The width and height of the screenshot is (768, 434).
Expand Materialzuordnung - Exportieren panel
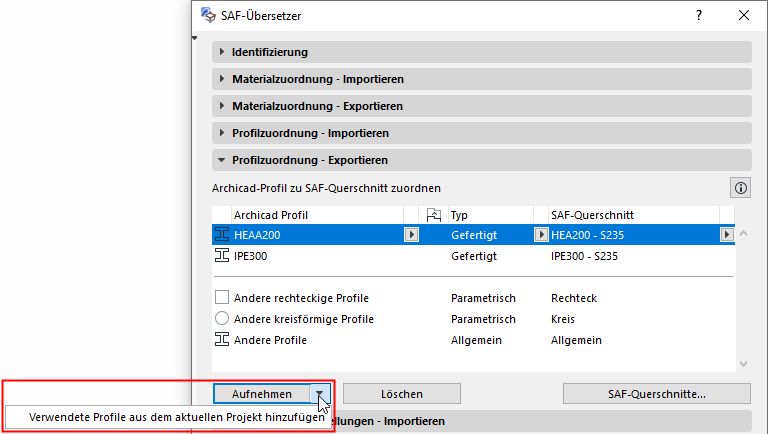tap(481, 106)
